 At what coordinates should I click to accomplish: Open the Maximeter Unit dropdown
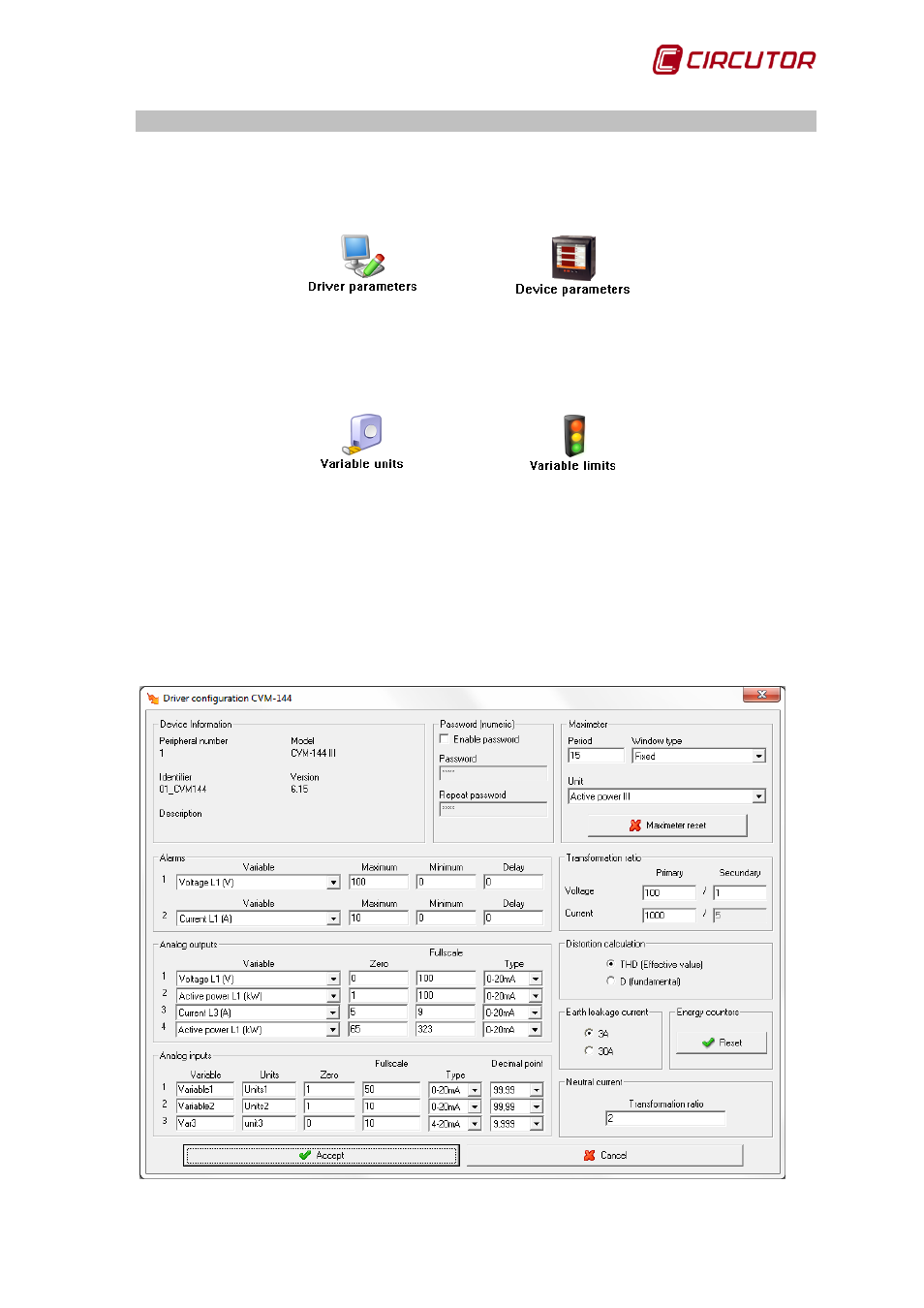[x=758, y=796]
